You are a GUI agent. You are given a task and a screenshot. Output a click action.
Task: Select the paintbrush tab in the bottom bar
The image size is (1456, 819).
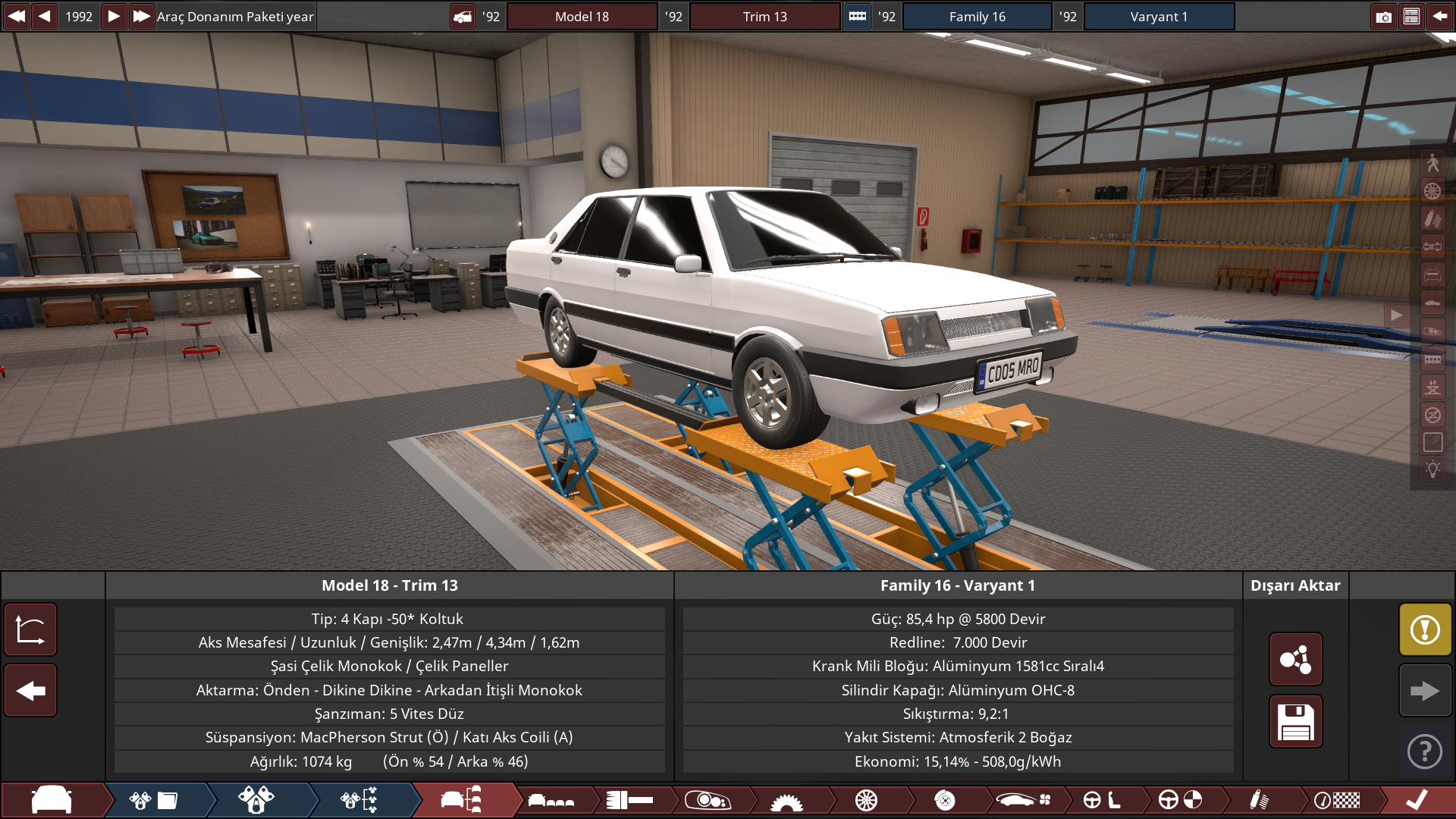pyautogui.click(x=630, y=801)
